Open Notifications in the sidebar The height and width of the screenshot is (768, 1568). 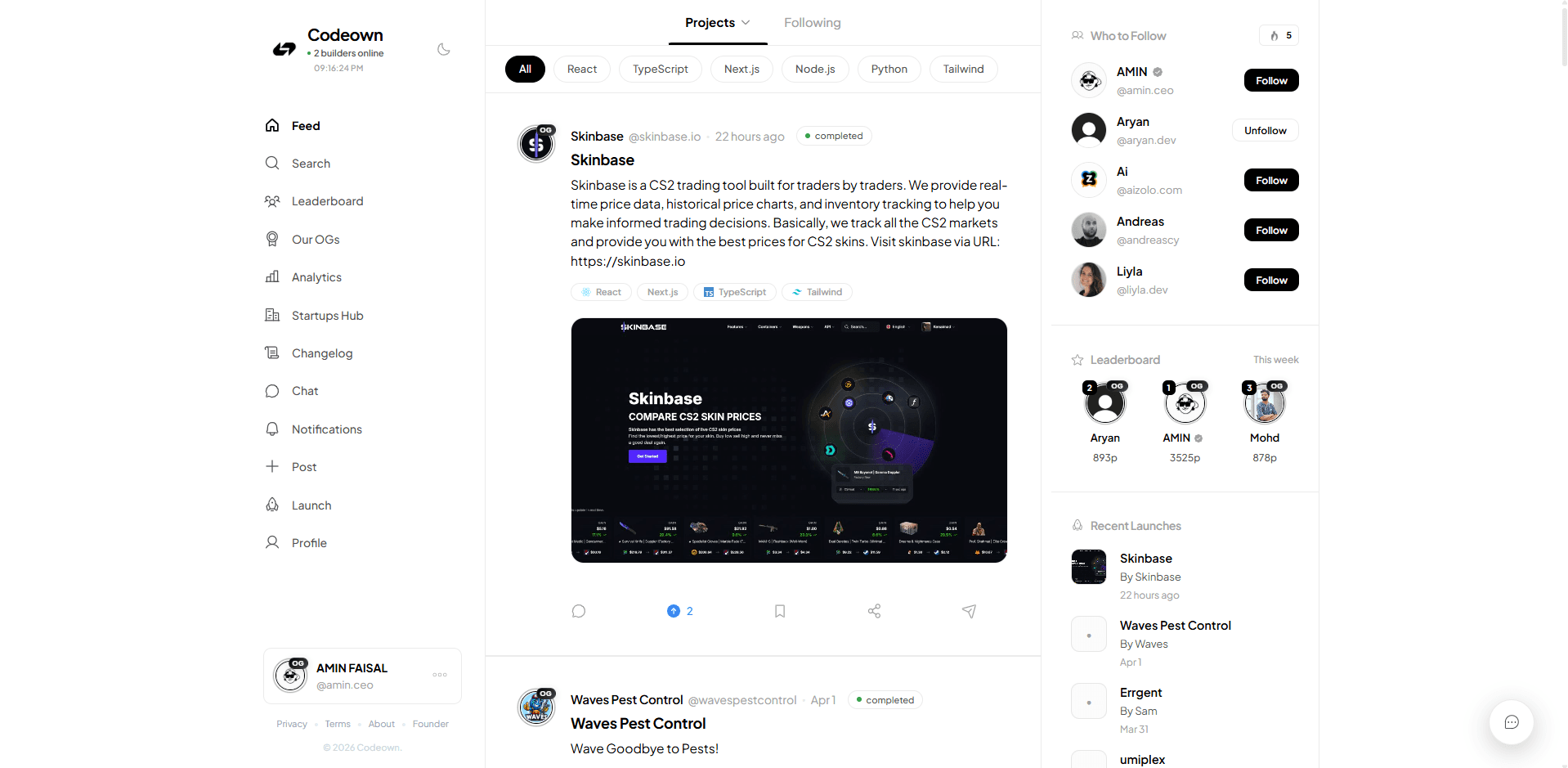click(x=325, y=429)
